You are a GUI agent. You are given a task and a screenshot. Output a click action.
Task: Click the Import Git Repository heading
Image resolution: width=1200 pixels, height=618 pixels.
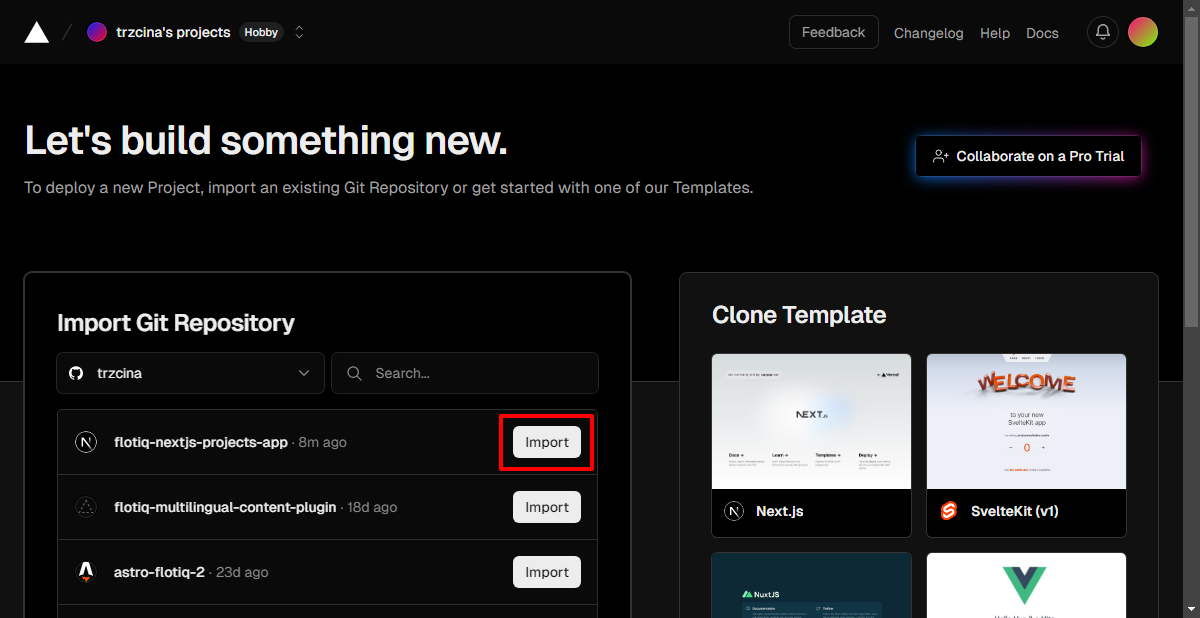pyautogui.click(x=176, y=323)
